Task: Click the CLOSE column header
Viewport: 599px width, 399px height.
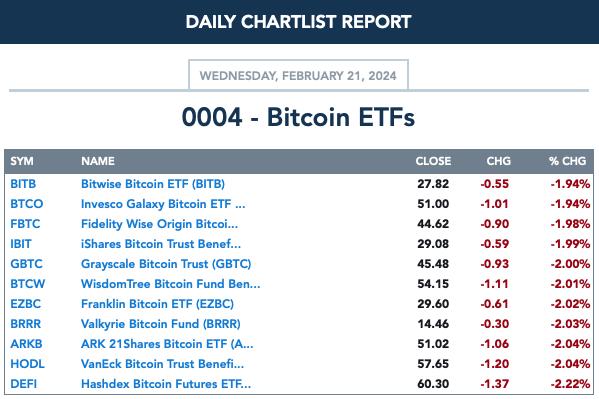Action: pyautogui.click(x=433, y=161)
